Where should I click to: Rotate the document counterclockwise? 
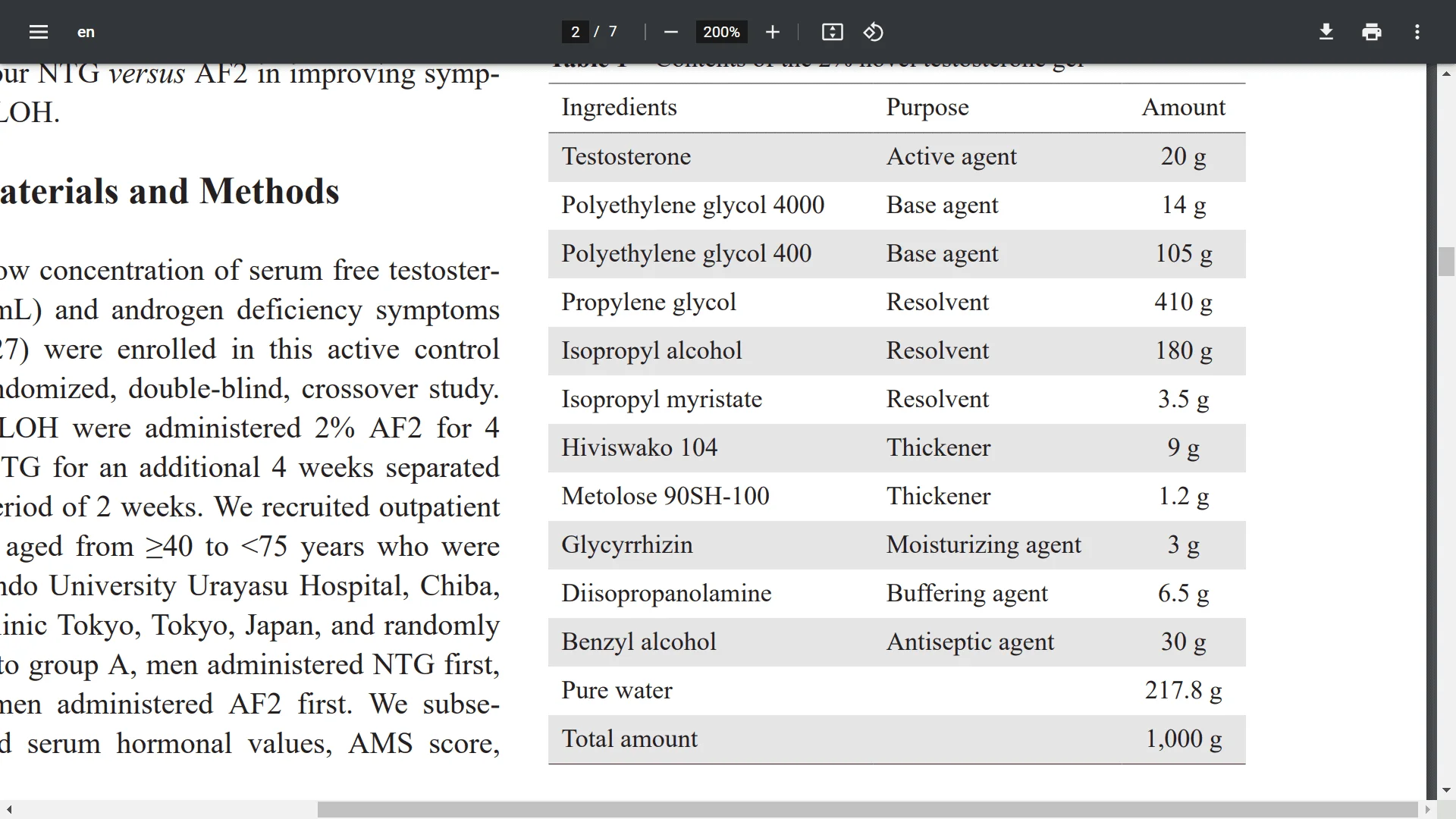[x=874, y=32]
